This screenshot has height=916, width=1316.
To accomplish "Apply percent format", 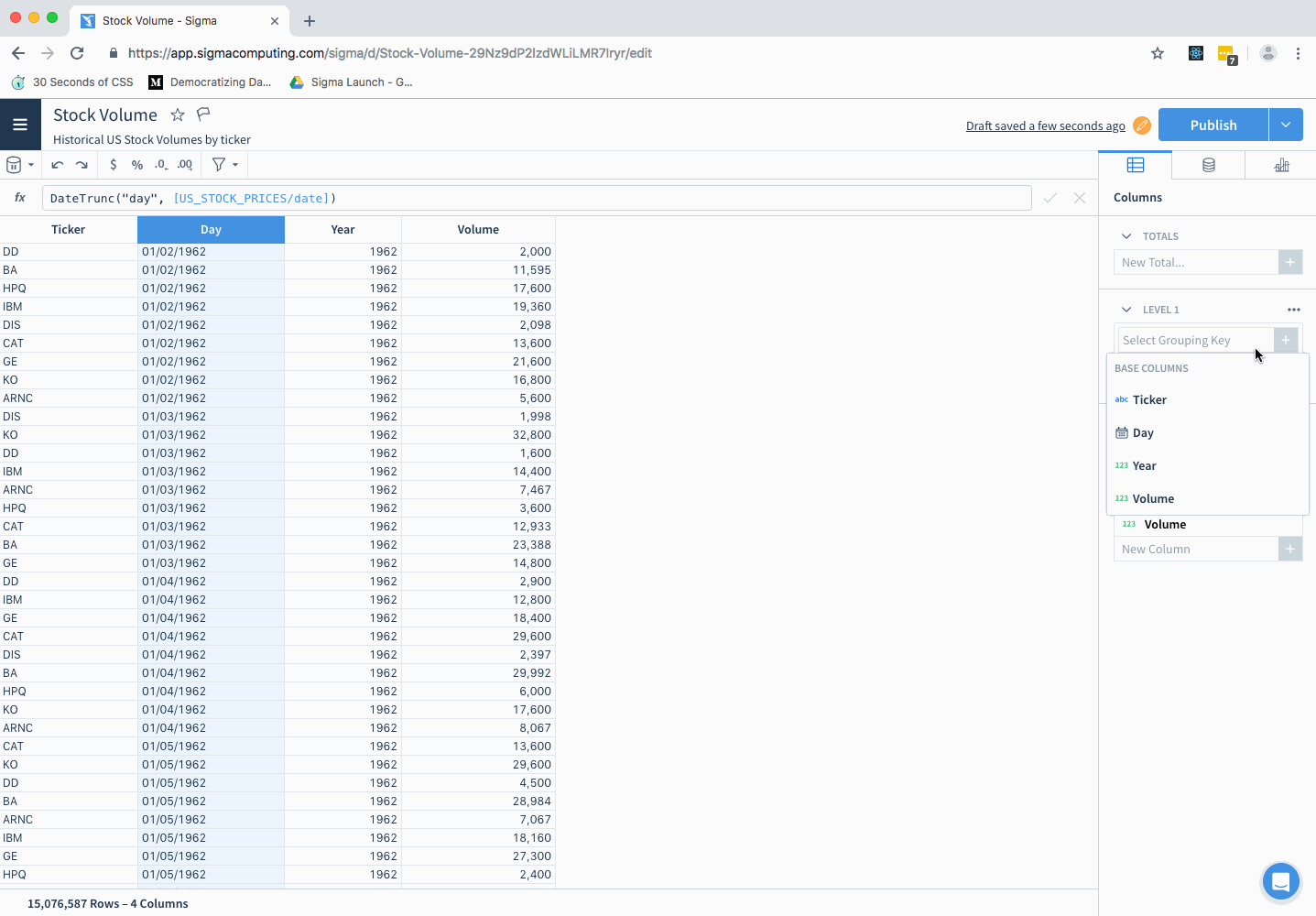I will [x=137, y=165].
